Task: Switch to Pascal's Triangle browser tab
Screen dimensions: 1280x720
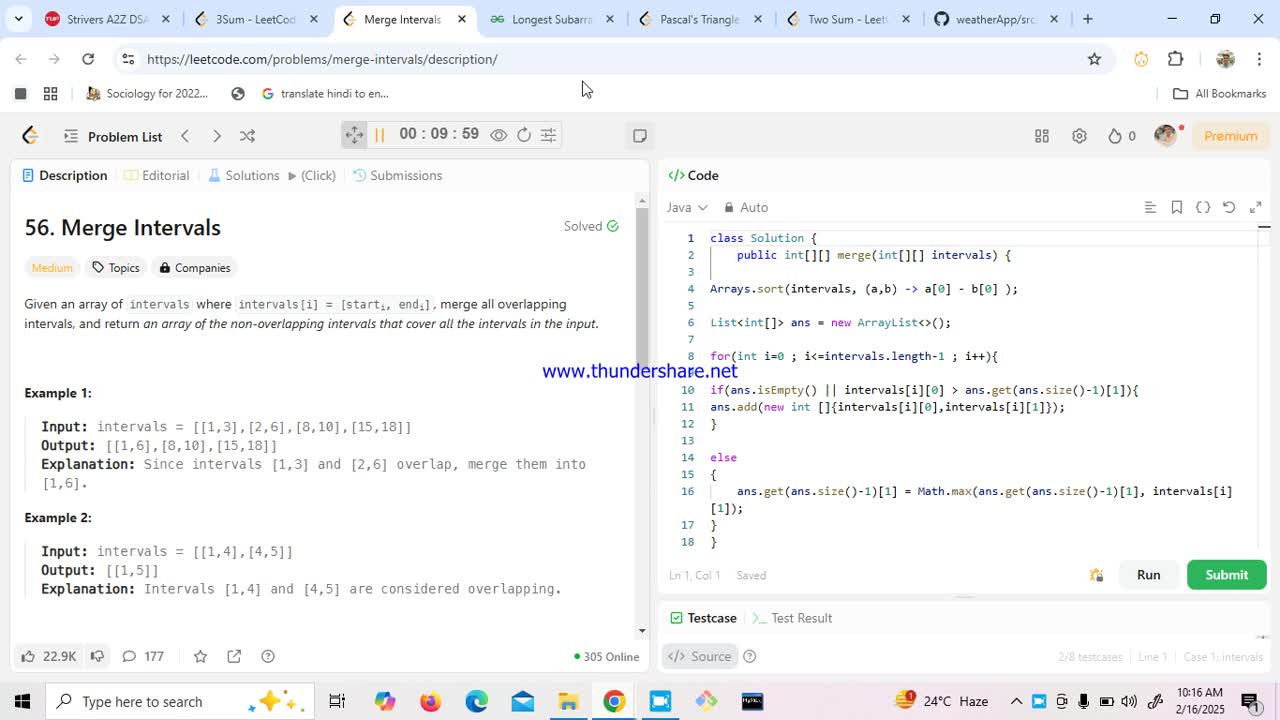Action: pyautogui.click(x=699, y=19)
